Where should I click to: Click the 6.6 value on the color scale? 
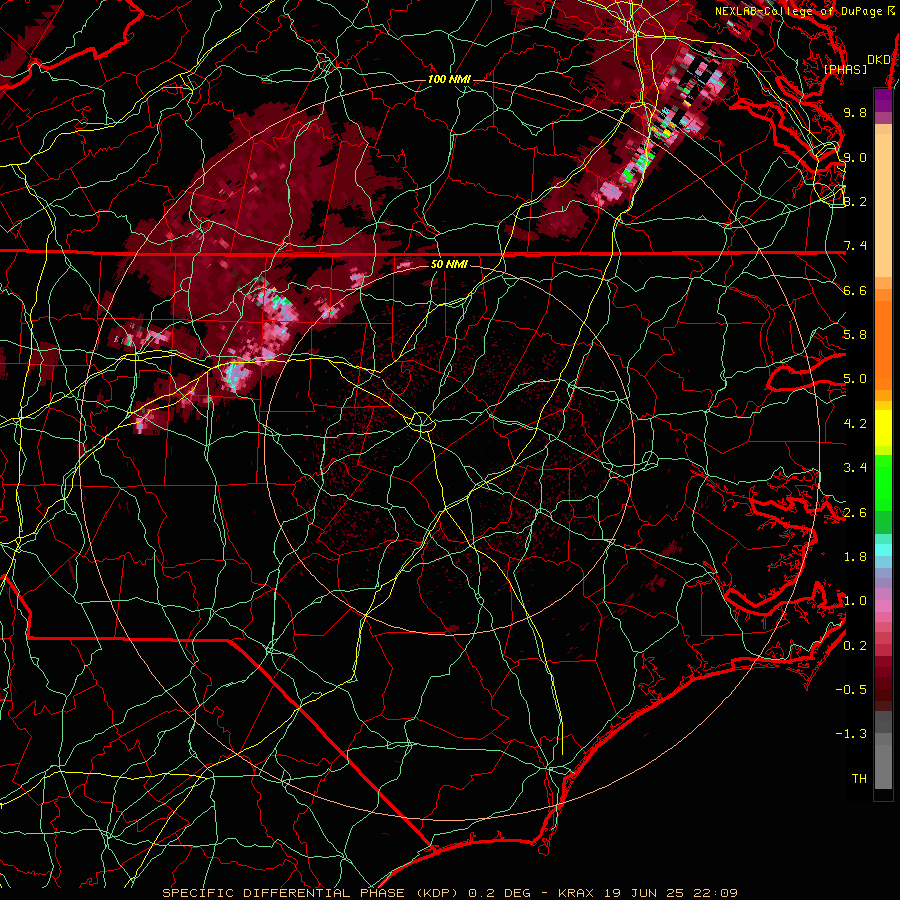coord(855,290)
